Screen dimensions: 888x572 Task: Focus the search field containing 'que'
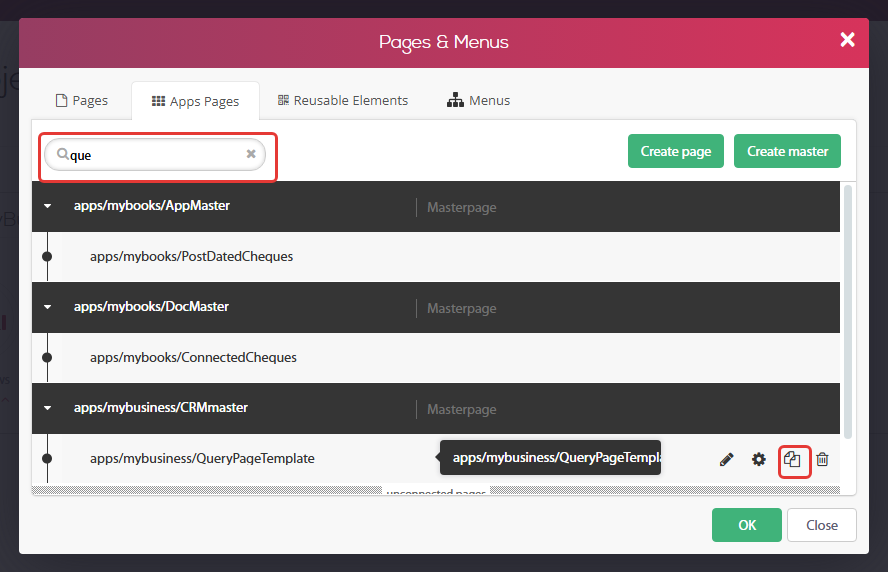pos(155,155)
